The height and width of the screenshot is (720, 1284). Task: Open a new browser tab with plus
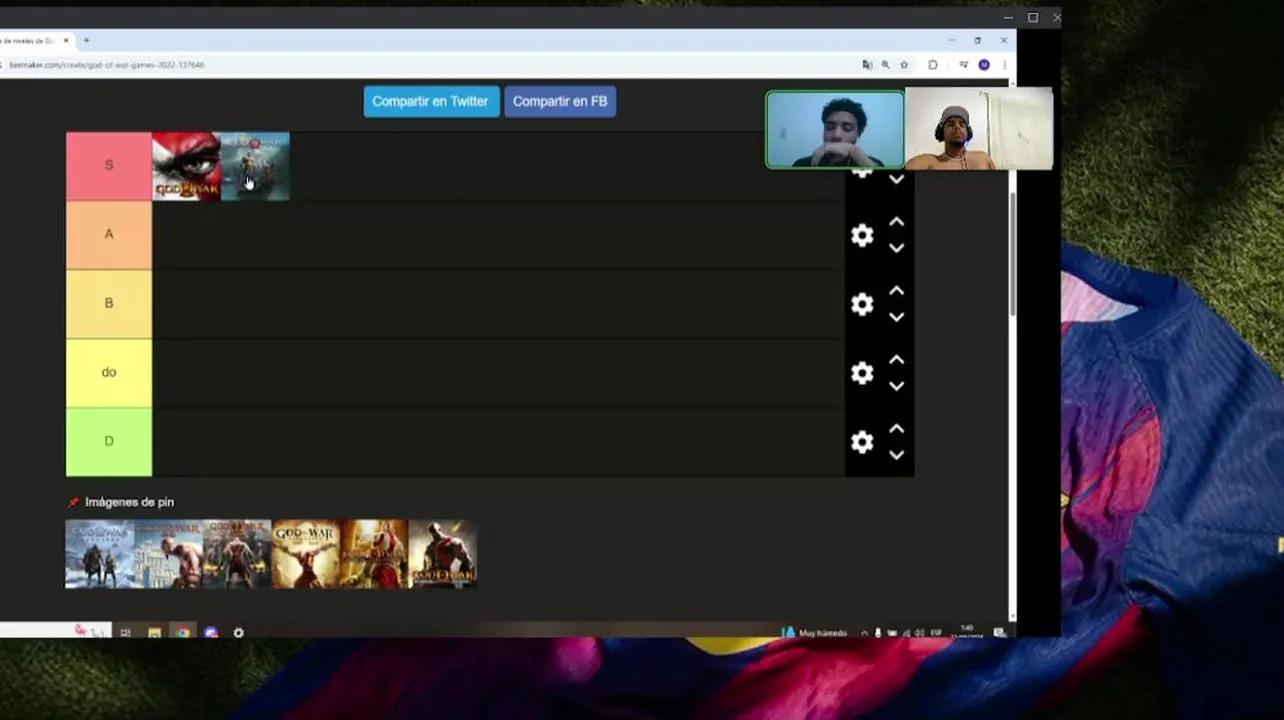pyautogui.click(x=86, y=40)
